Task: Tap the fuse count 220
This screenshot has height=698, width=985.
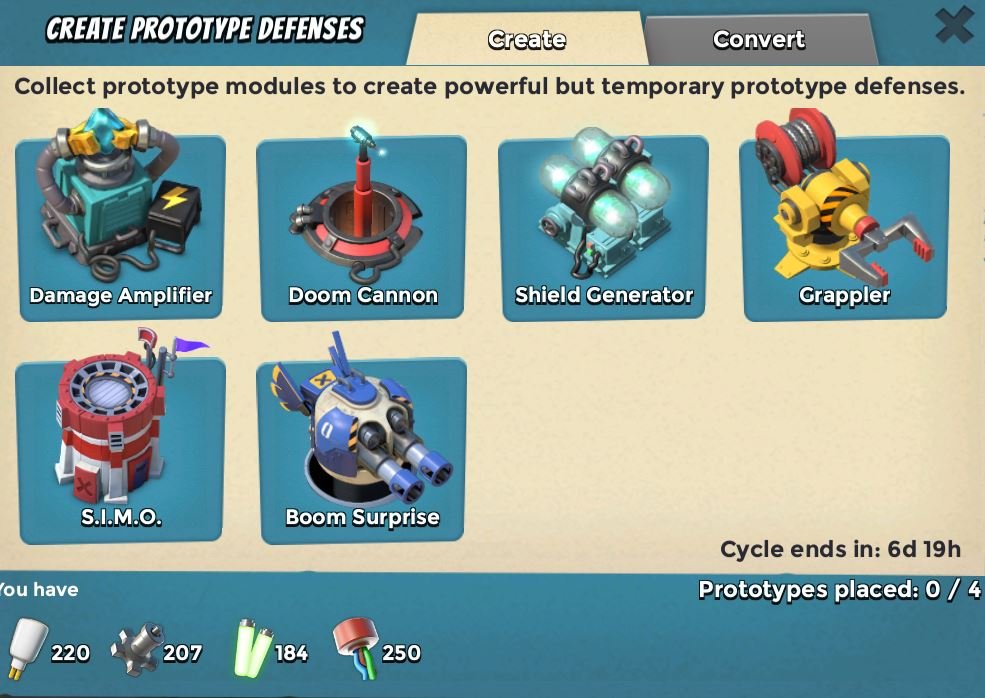Action: tap(70, 653)
